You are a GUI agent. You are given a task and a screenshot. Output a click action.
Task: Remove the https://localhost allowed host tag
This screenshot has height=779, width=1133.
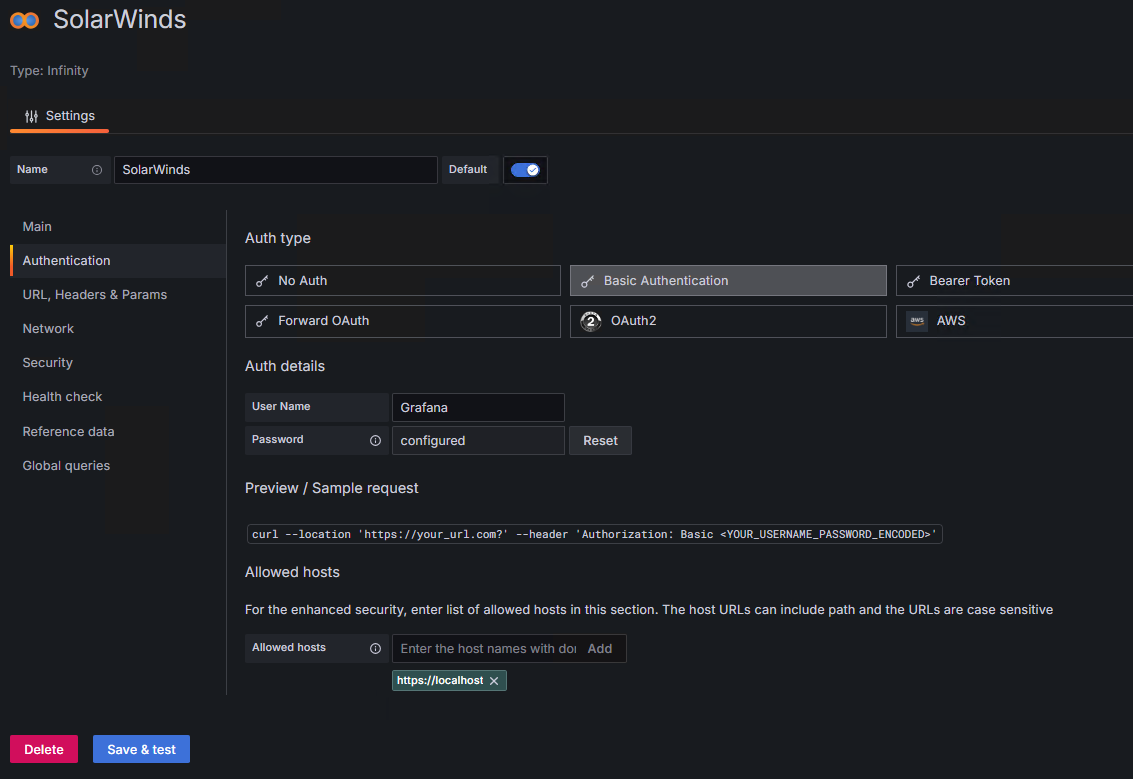pos(494,681)
